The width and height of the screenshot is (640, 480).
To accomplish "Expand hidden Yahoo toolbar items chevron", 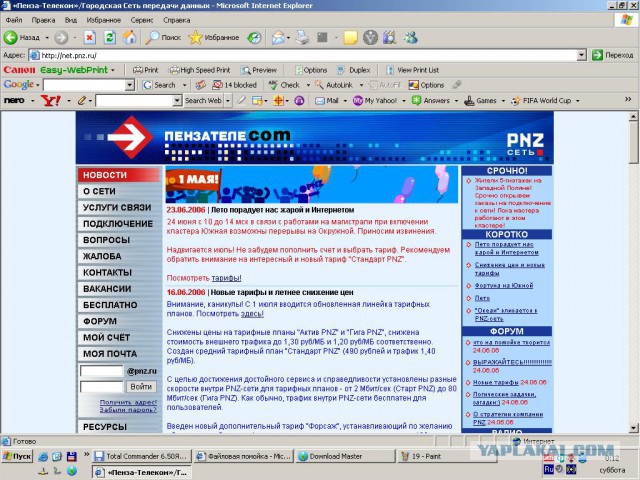I will click(x=628, y=99).
